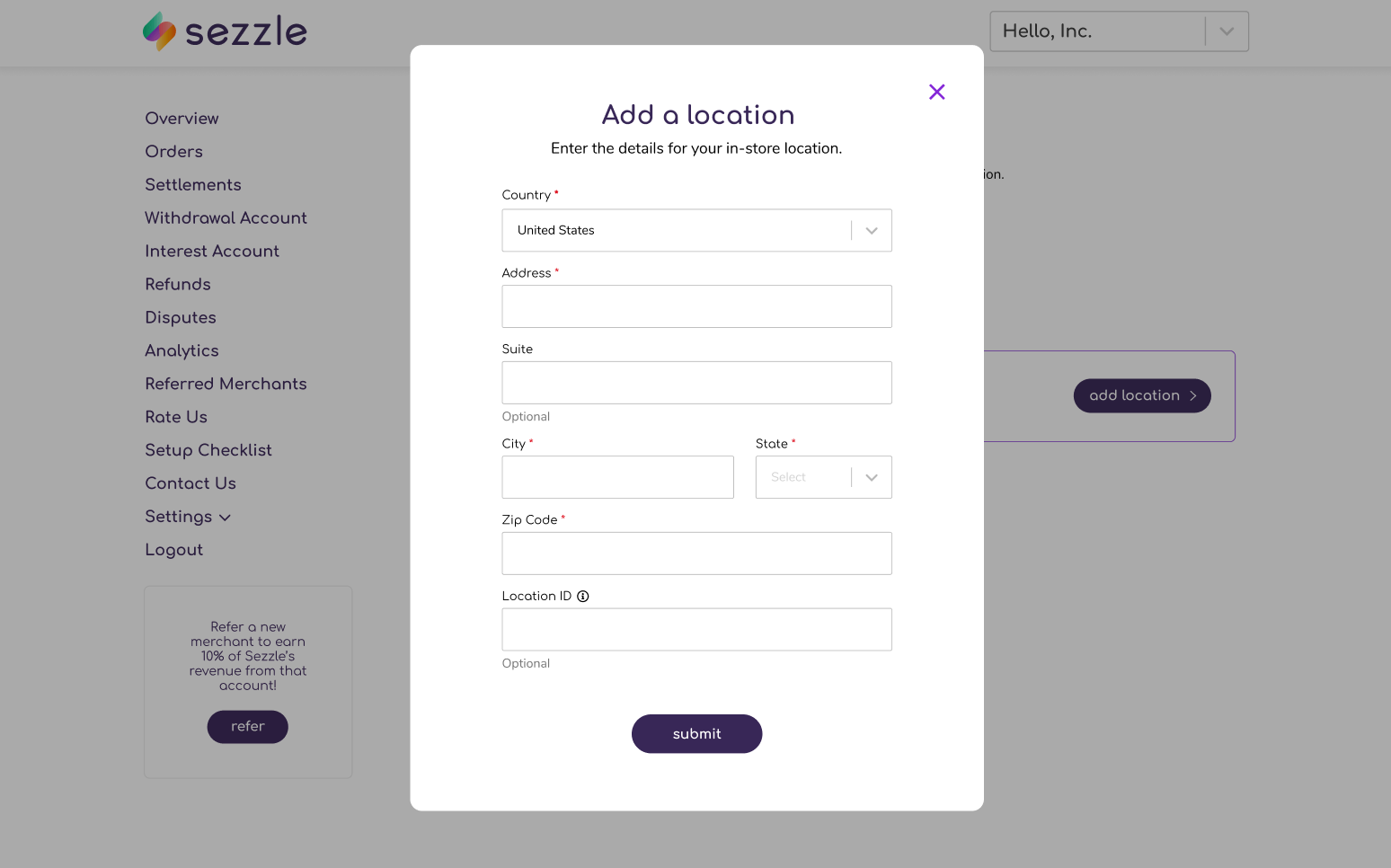Click the Location ID info icon
The height and width of the screenshot is (868, 1391).
(x=583, y=596)
